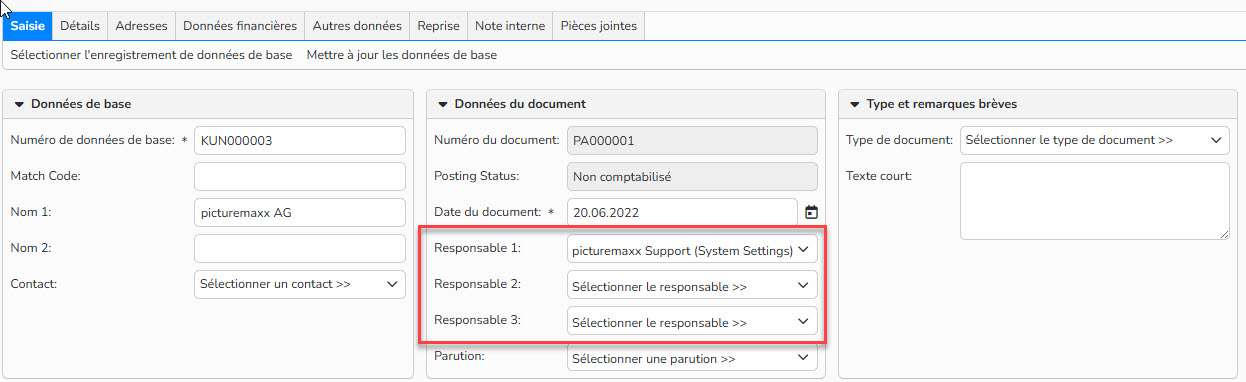The height and width of the screenshot is (382, 1246).
Task: Click into the Match Code field
Action: [x=300, y=176]
